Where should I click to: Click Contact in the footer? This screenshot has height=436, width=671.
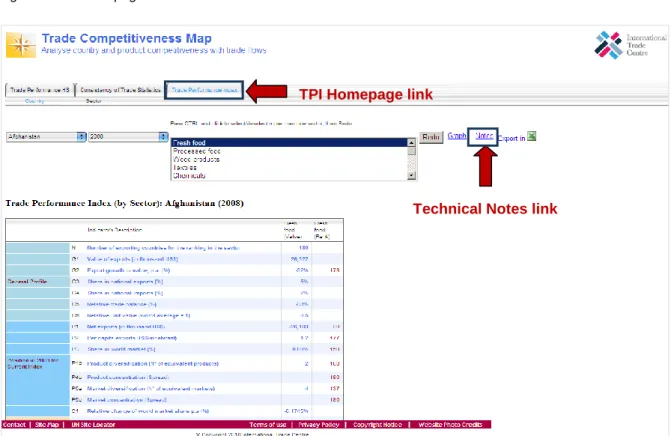point(14,424)
